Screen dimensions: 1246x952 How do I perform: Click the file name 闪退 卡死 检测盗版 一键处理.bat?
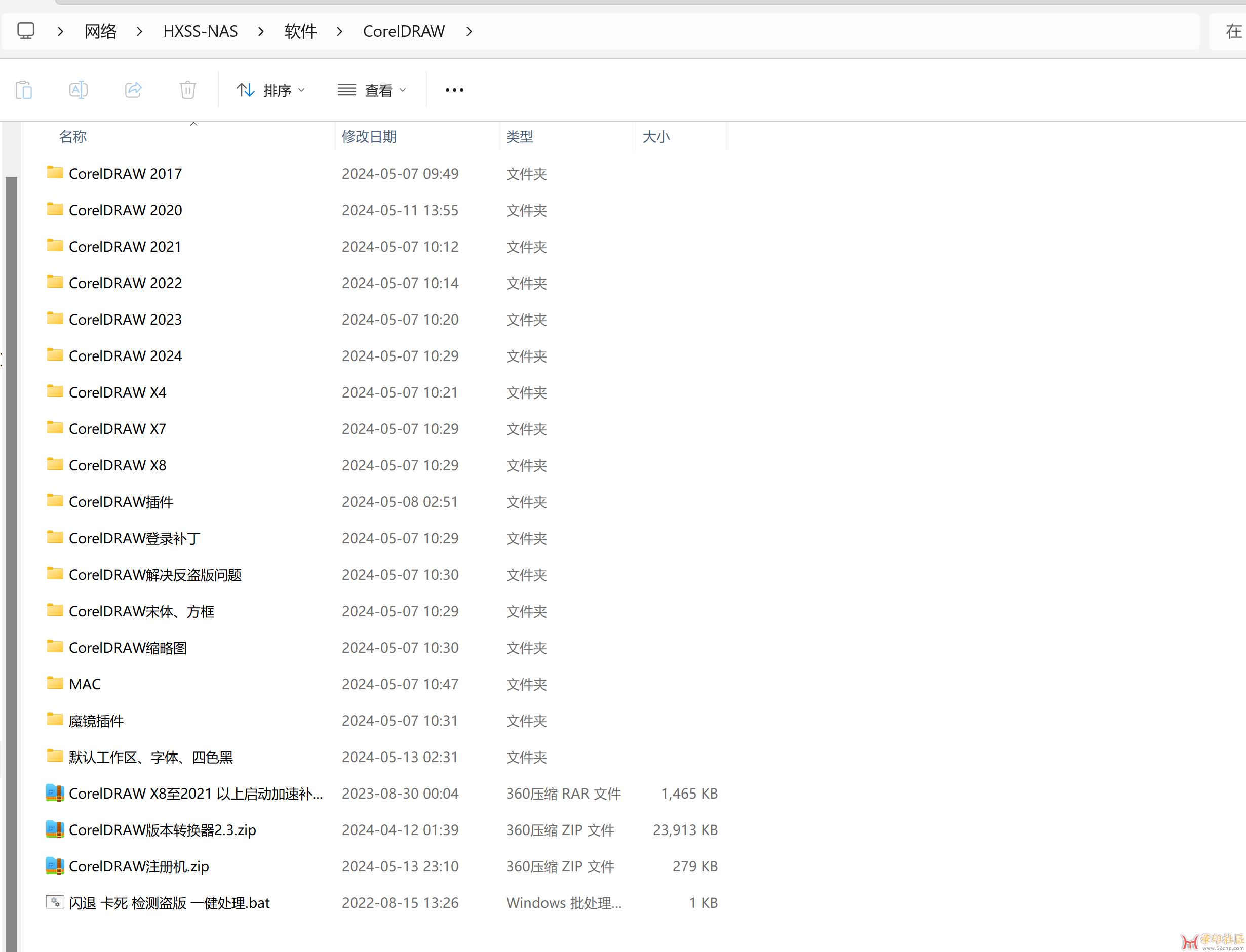(169, 903)
